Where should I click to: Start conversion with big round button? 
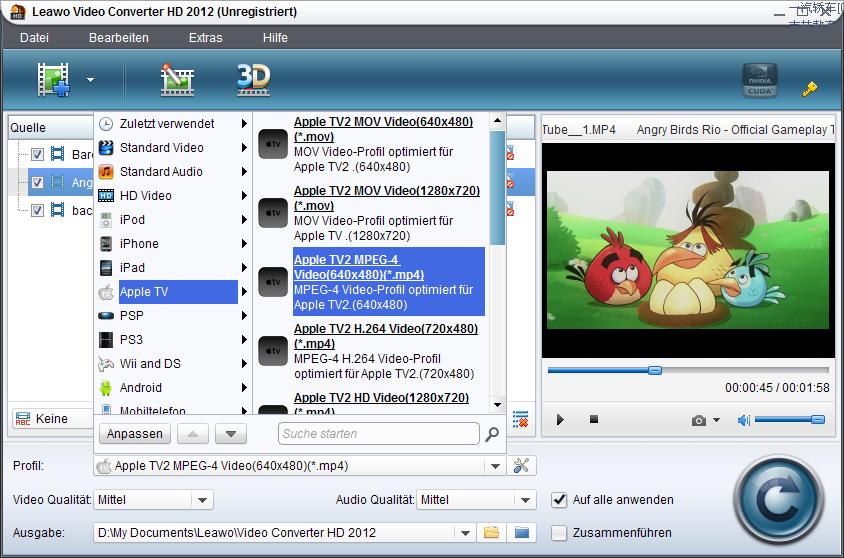778,500
